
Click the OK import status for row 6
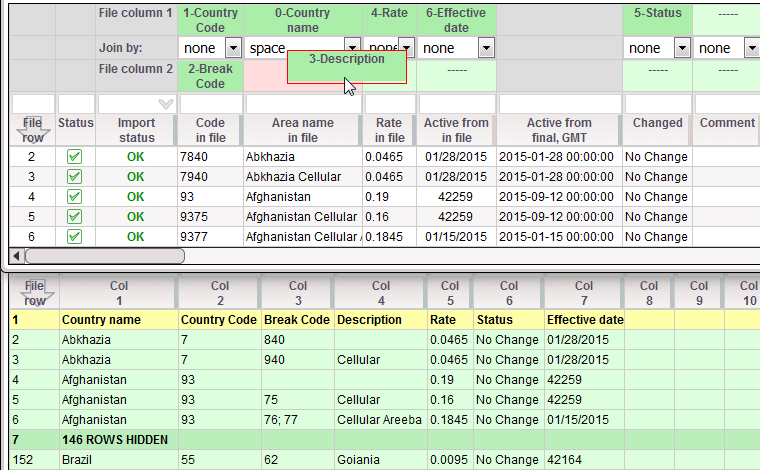[x=136, y=236]
